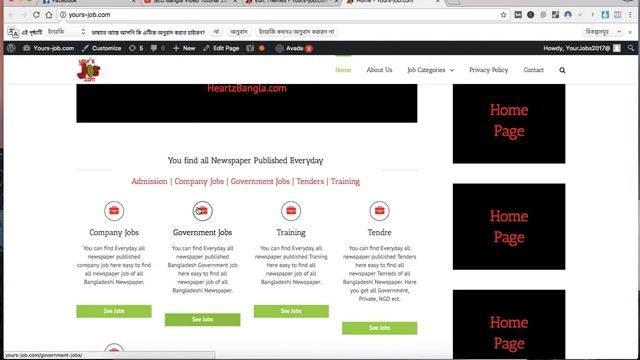The image size is (640, 360).
Task: Open the Contact page
Action: (x=533, y=70)
